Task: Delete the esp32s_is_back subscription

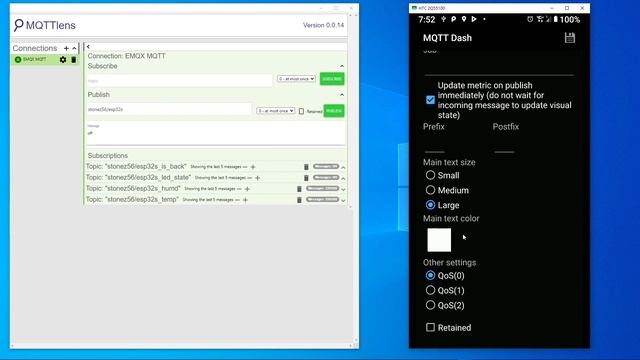Action: (306, 167)
